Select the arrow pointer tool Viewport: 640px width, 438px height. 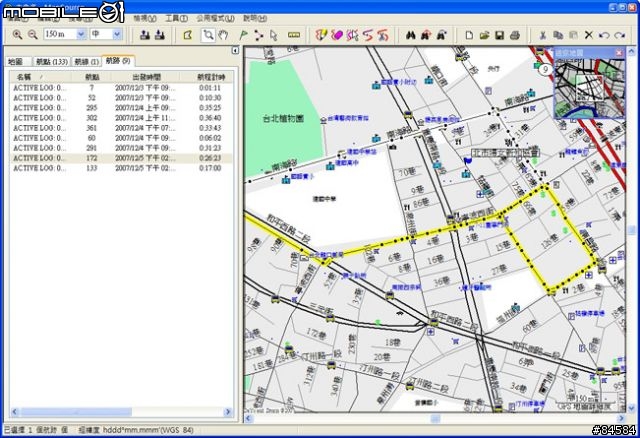[x=273, y=35]
